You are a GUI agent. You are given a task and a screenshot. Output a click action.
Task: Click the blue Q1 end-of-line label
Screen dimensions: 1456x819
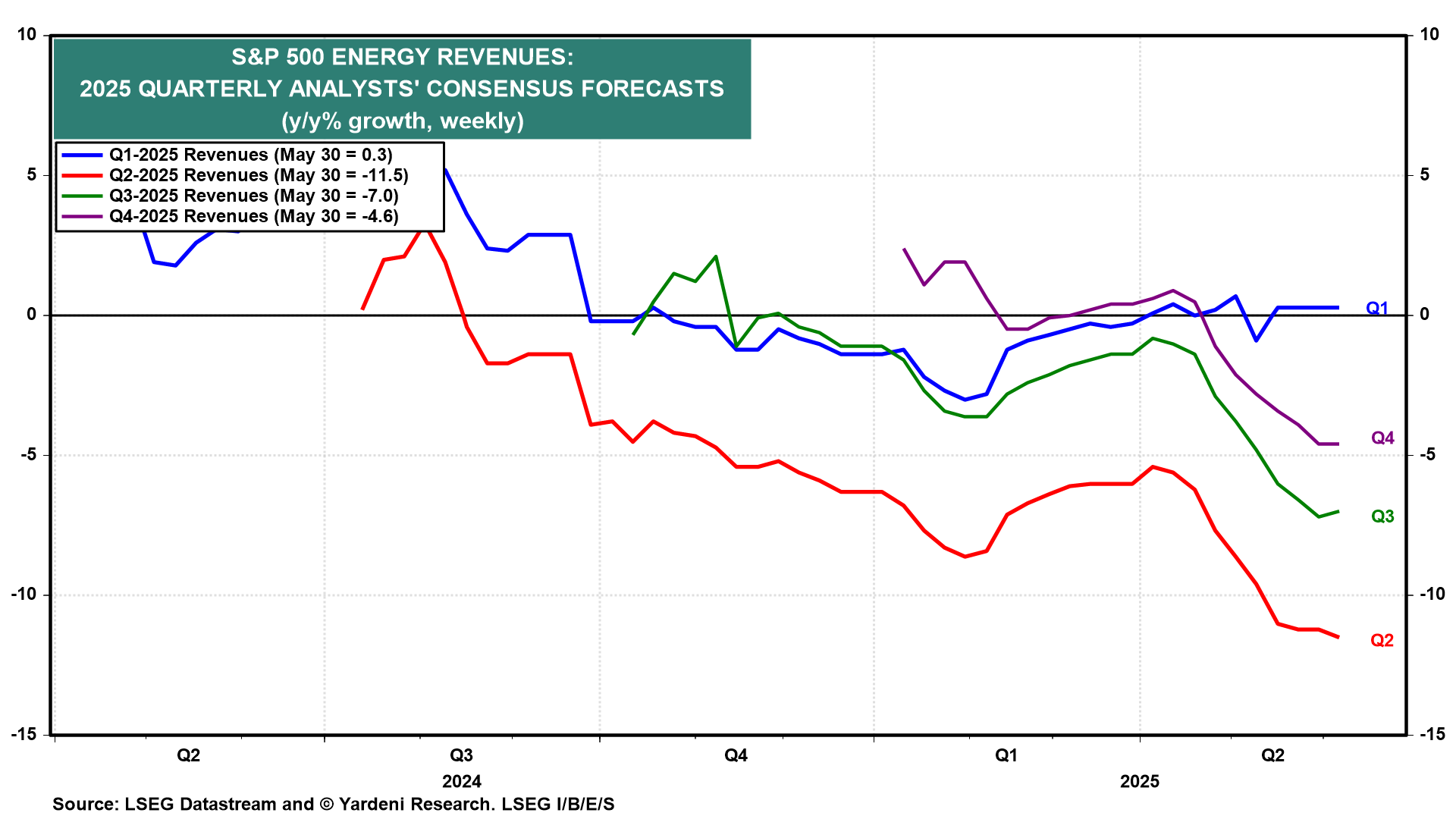pyautogui.click(x=1376, y=308)
